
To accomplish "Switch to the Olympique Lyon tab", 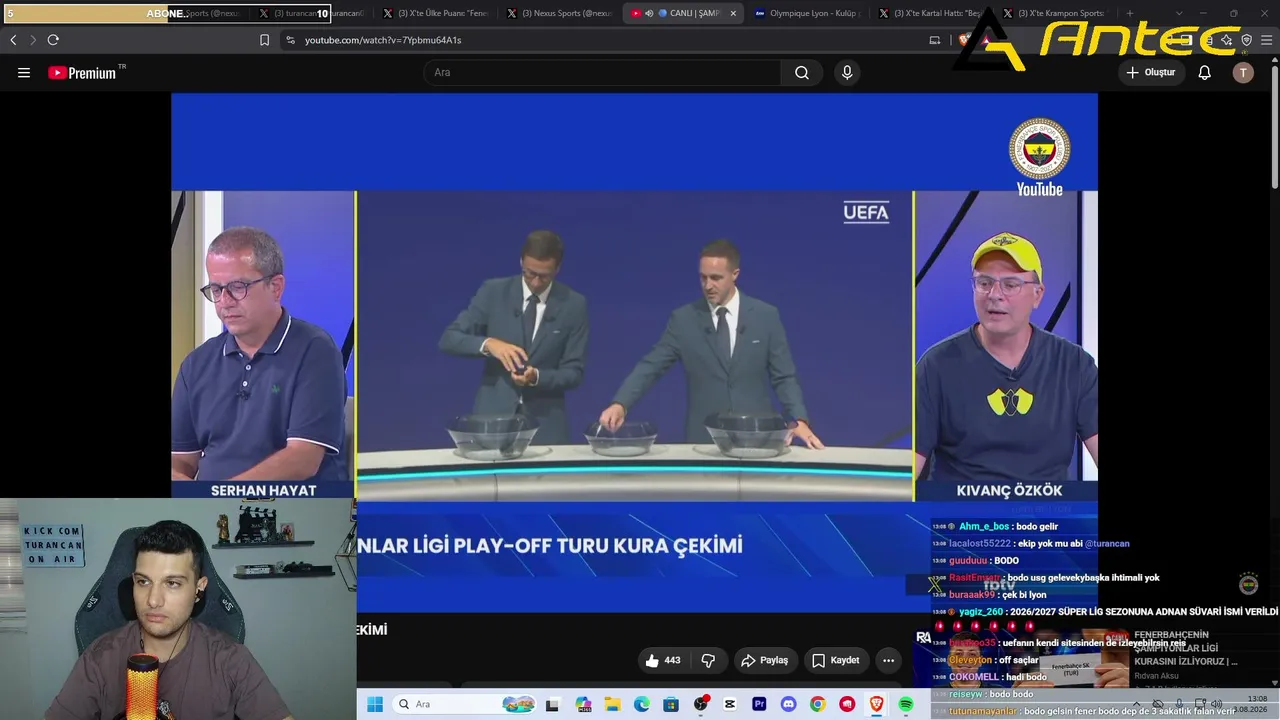I will [808, 13].
